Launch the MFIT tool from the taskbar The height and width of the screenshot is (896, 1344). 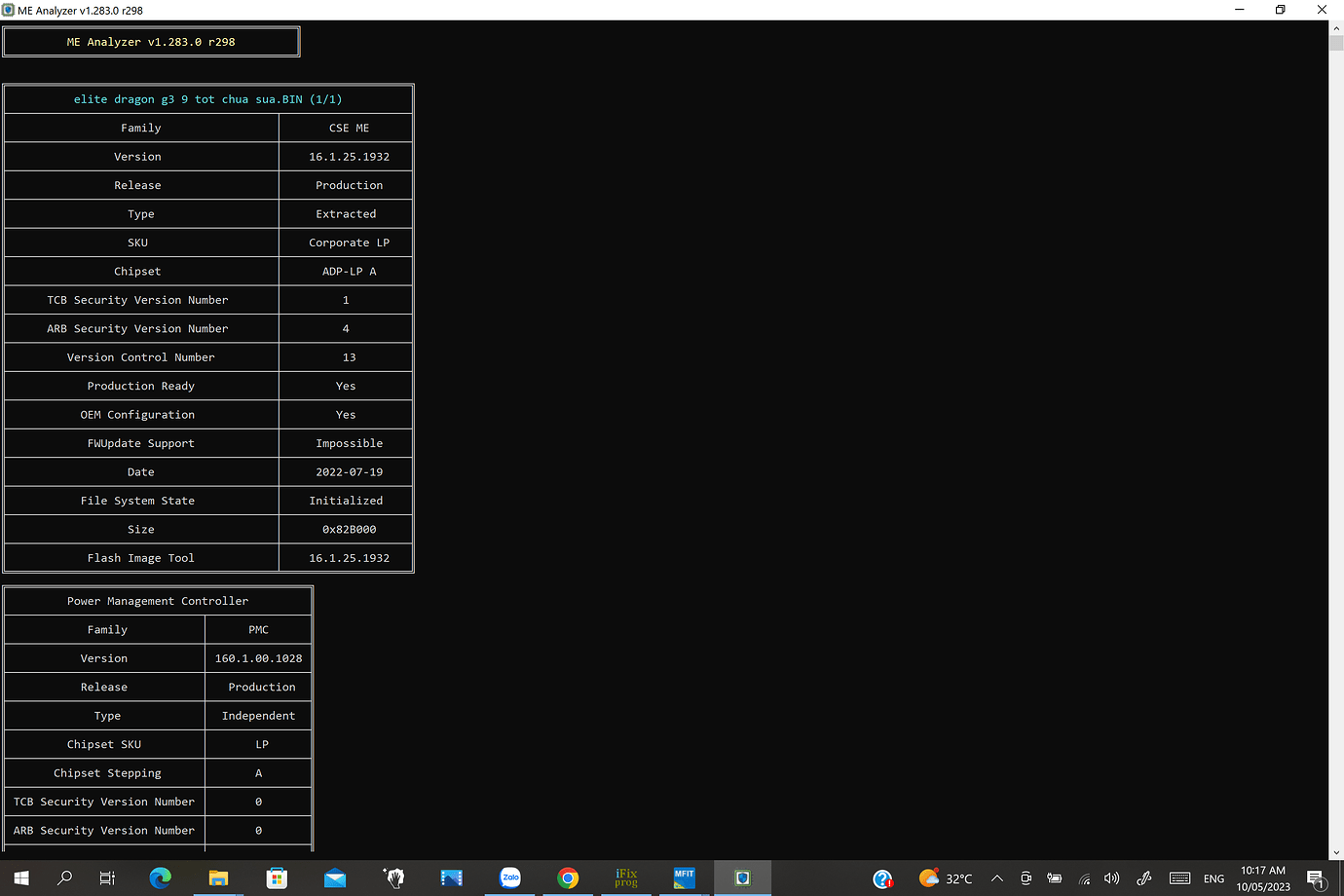point(685,877)
